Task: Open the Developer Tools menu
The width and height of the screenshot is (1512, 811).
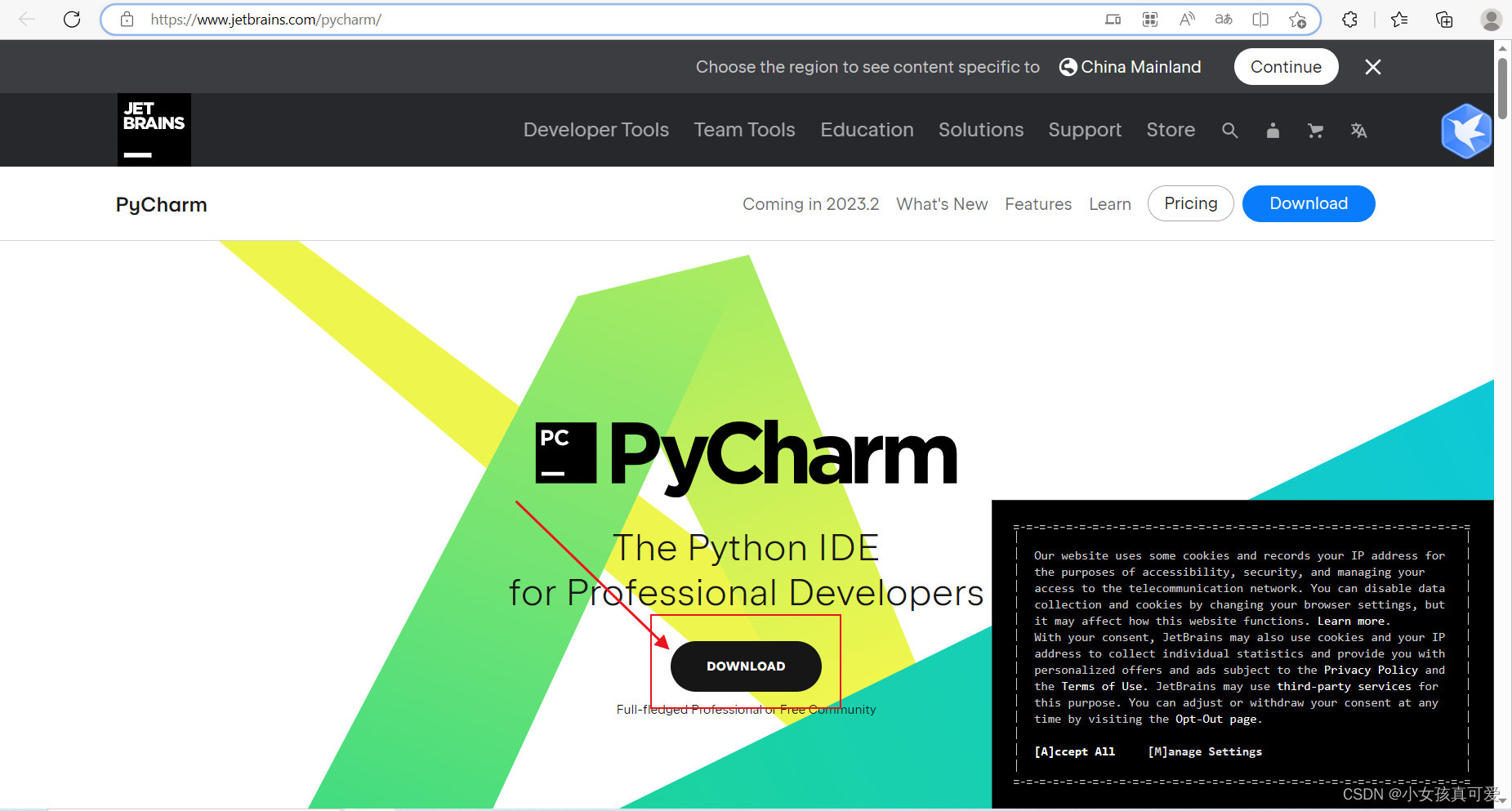Action: coord(596,130)
